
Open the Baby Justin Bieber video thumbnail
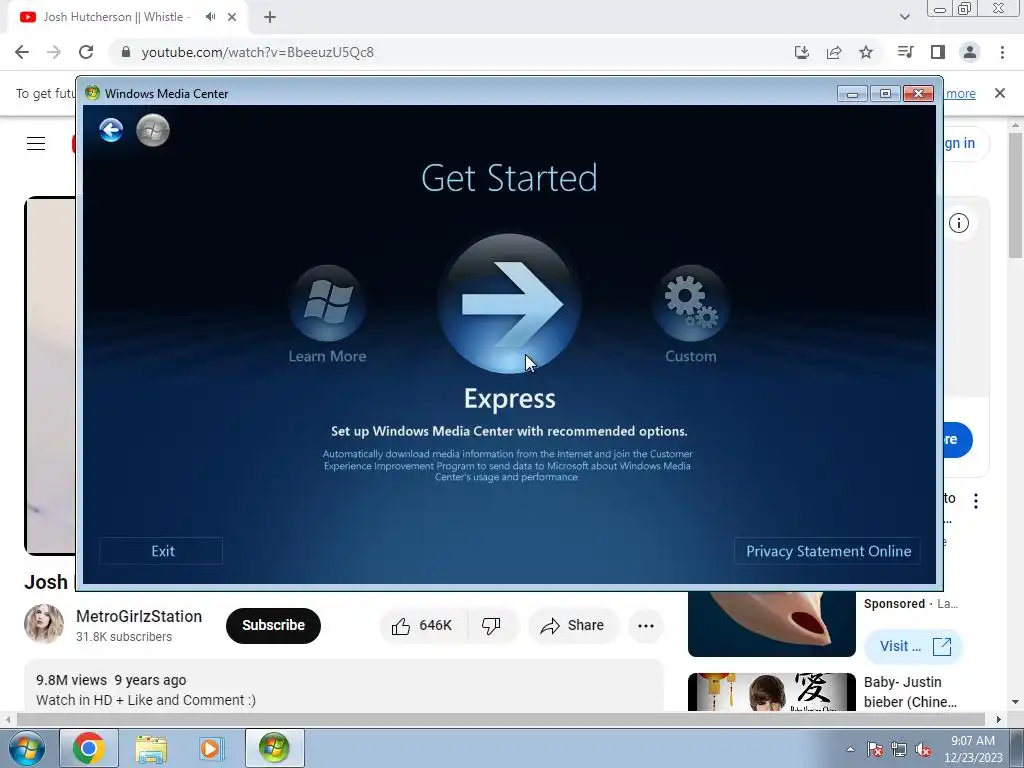point(771,692)
